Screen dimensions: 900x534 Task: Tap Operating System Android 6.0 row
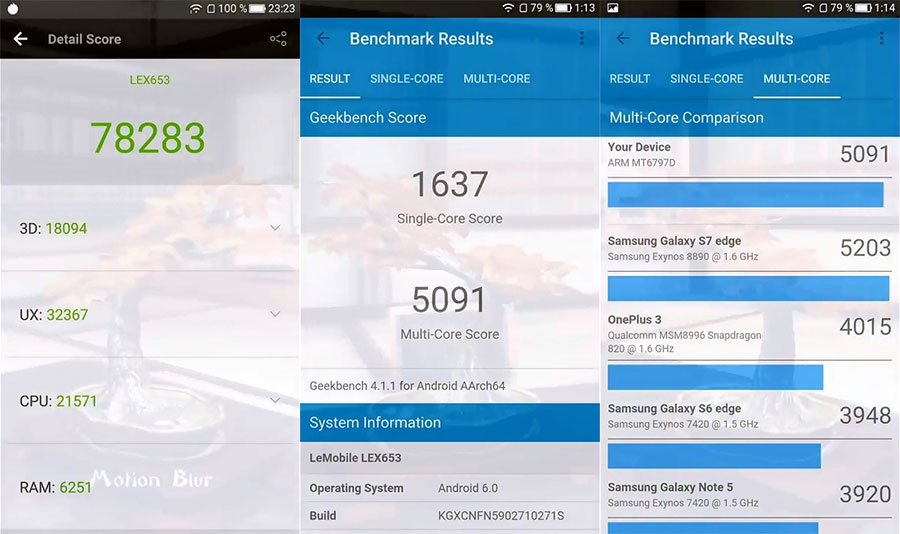point(449,488)
